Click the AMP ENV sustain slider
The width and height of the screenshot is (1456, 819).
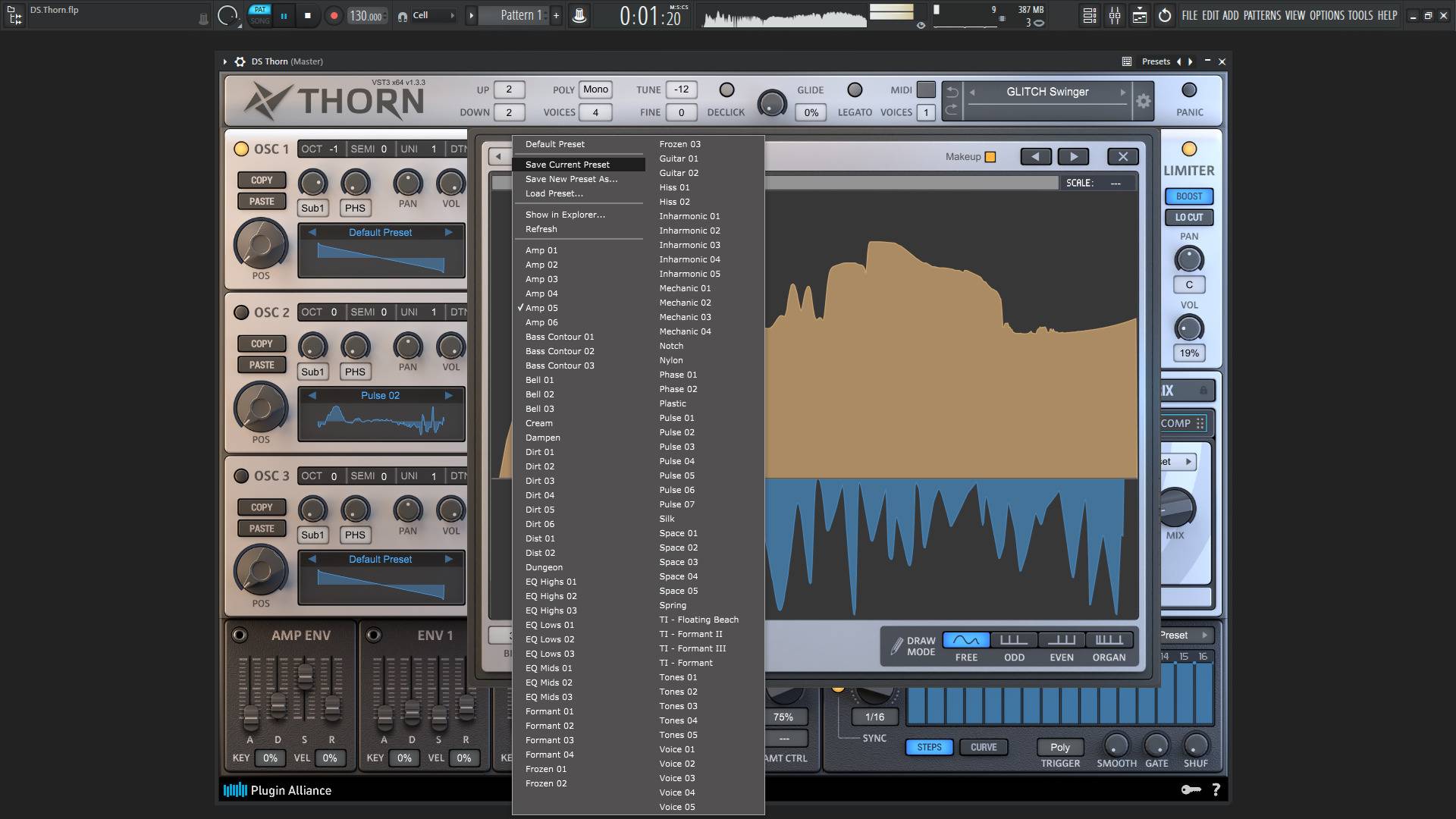[x=305, y=675]
